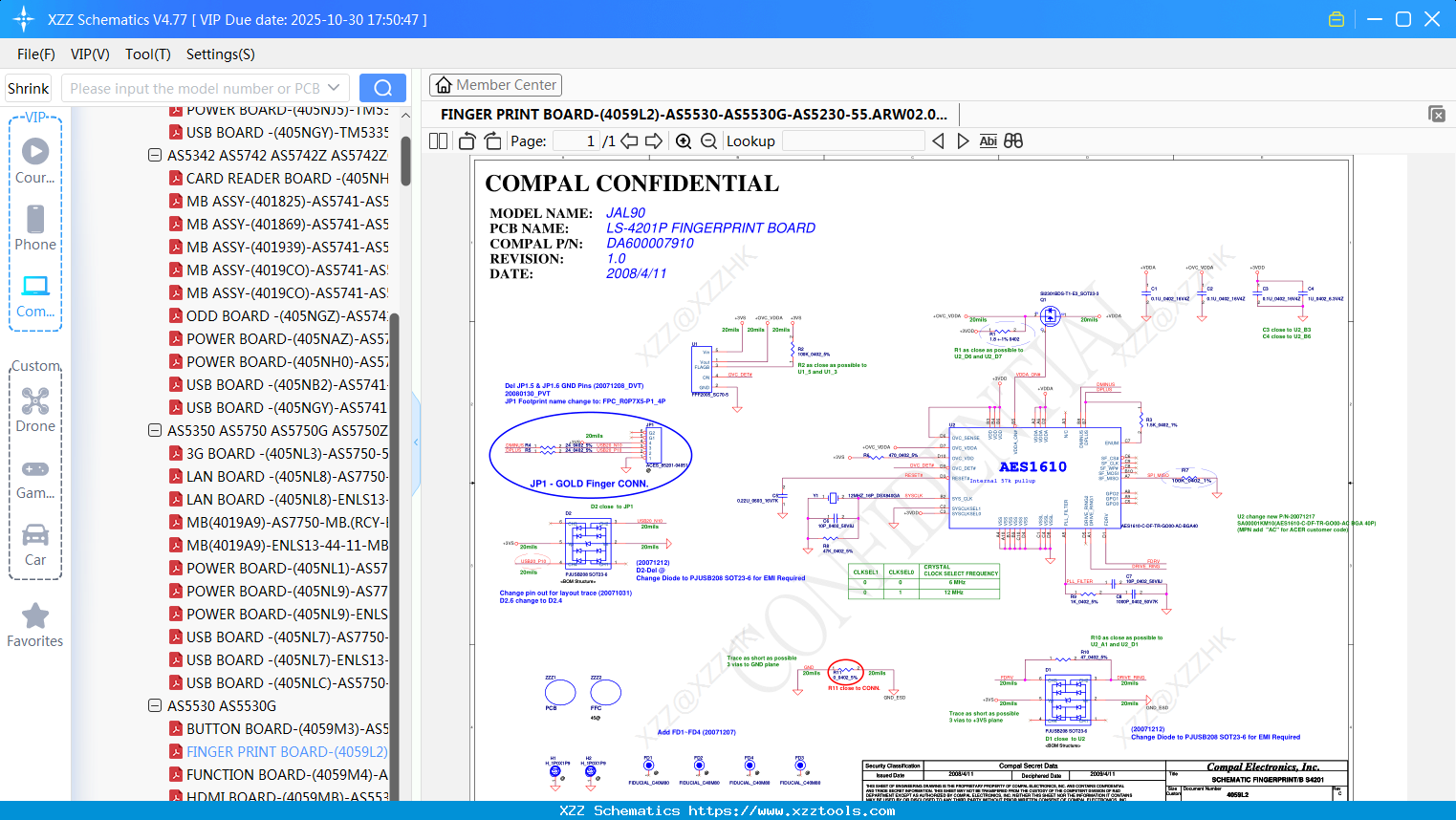Collapse the side panel with the edge handle
Image resolution: width=1456 pixels, height=820 pixels.
point(416,442)
